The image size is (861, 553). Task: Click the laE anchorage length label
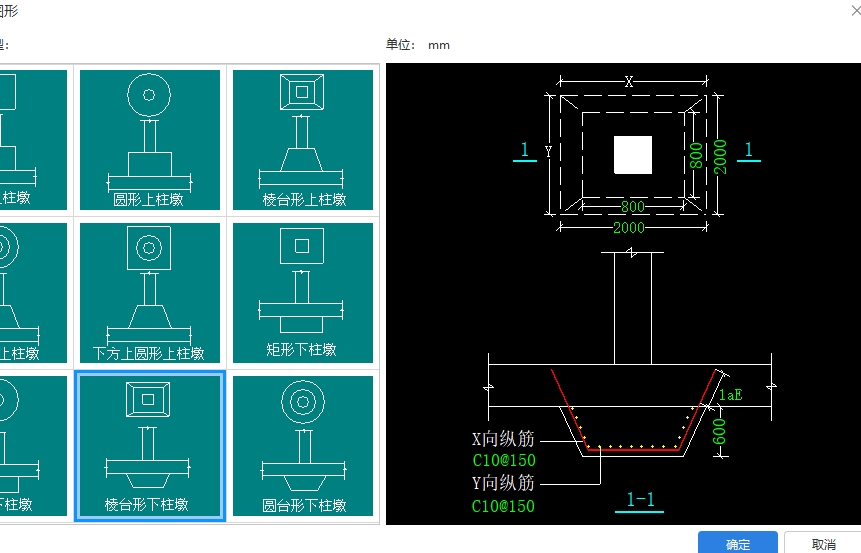(730, 395)
